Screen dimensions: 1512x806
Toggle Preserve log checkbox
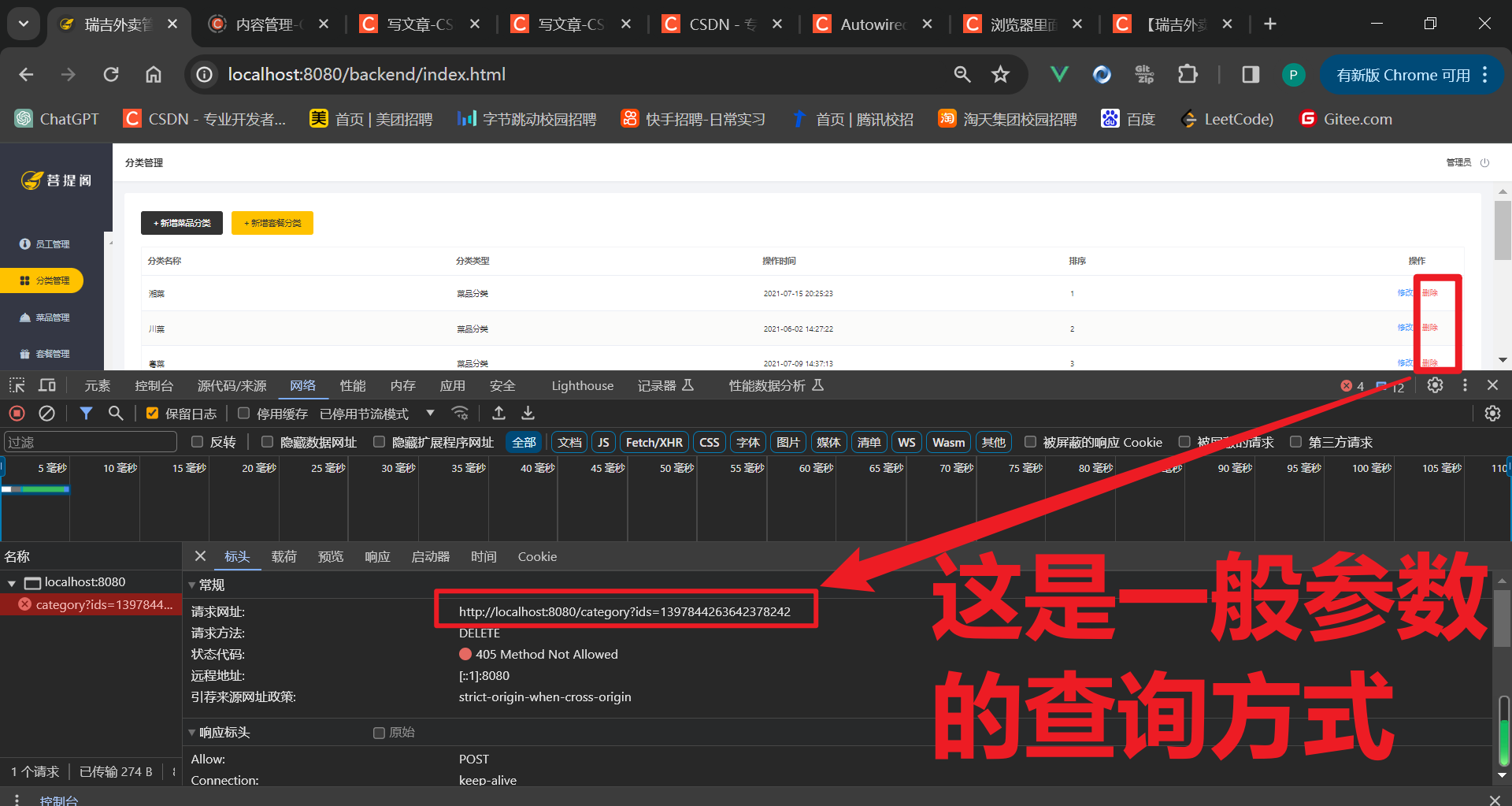pyautogui.click(x=153, y=414)
